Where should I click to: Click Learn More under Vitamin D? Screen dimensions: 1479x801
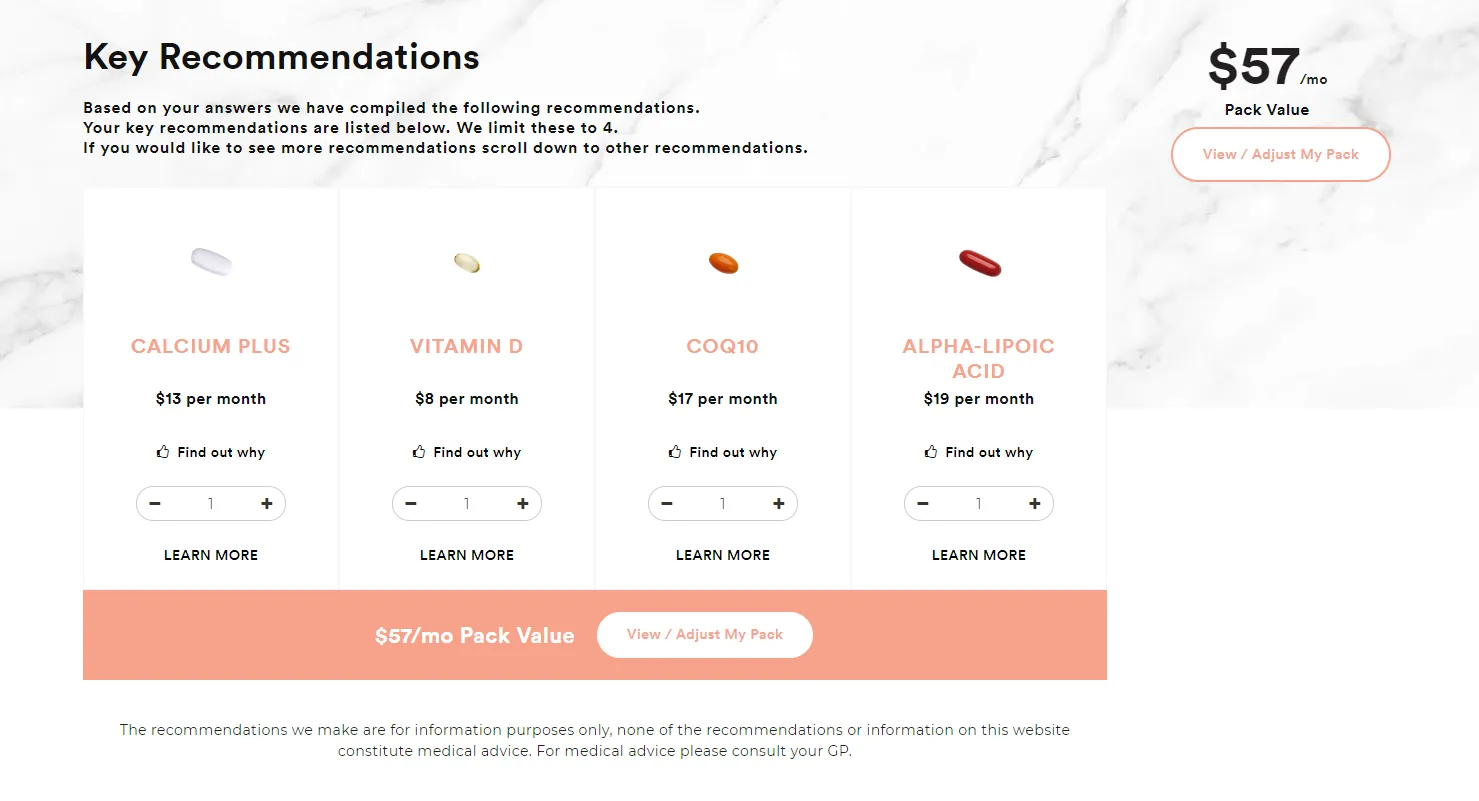467,555
